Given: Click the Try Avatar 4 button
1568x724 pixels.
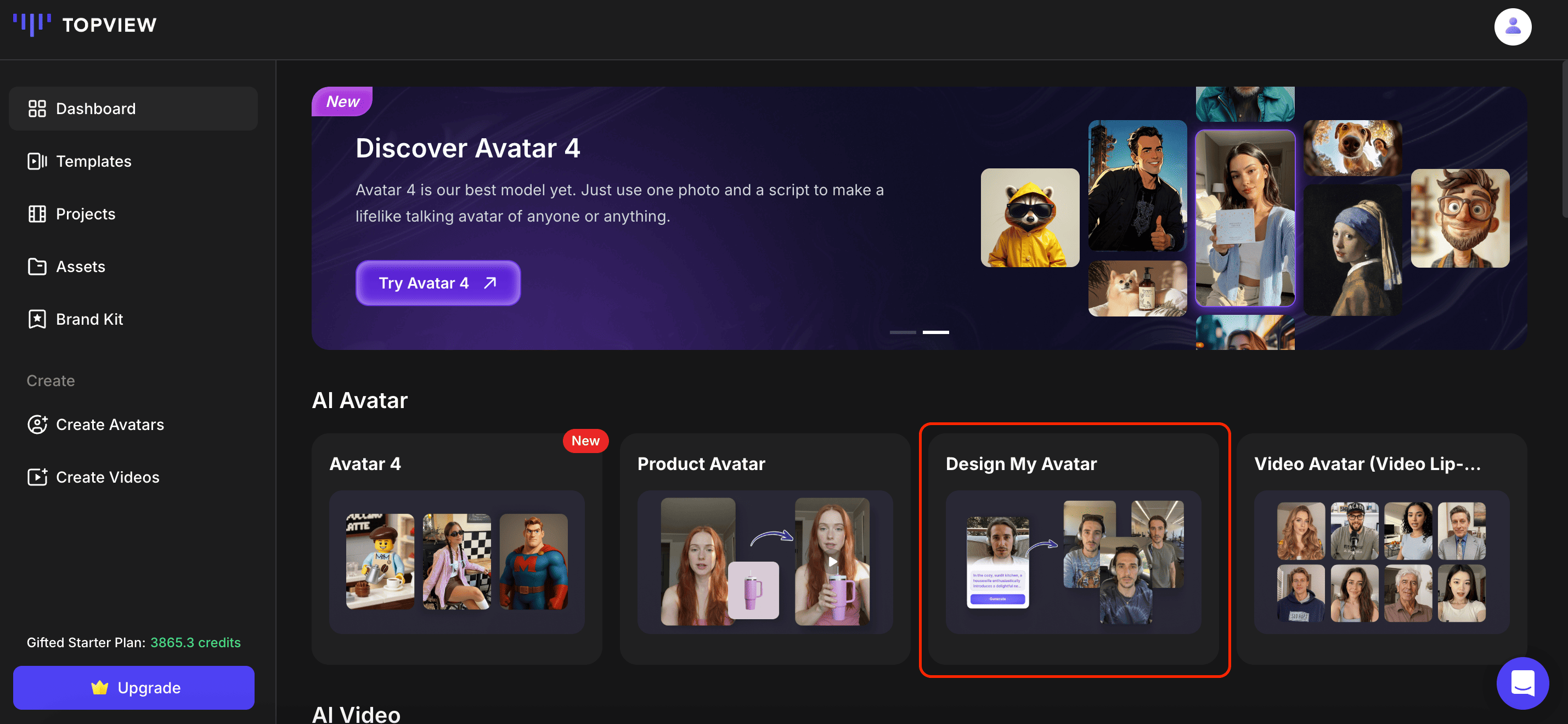Looking at the screenshot, I should [438, 282].
